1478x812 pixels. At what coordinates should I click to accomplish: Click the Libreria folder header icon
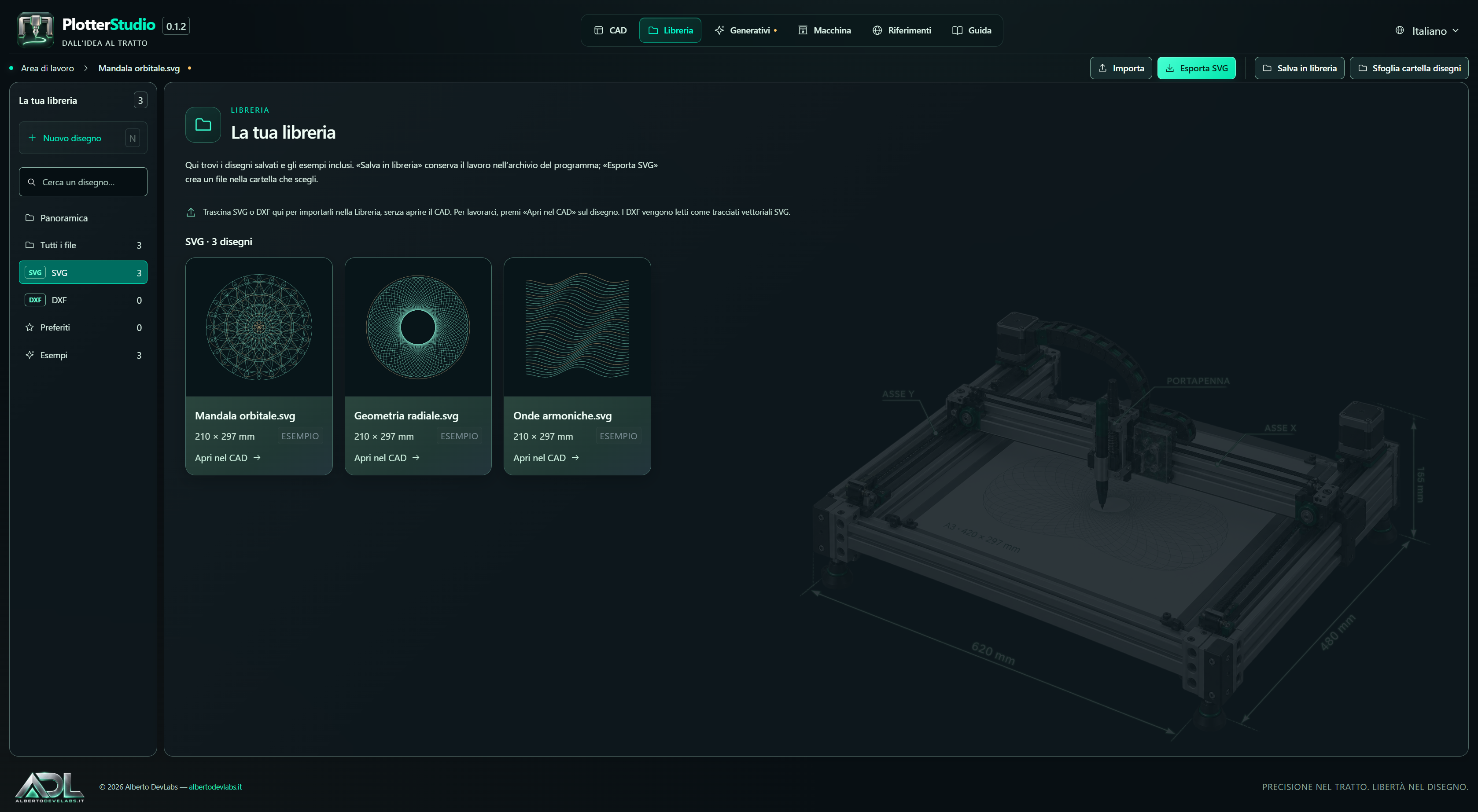(x=203, y=125)
